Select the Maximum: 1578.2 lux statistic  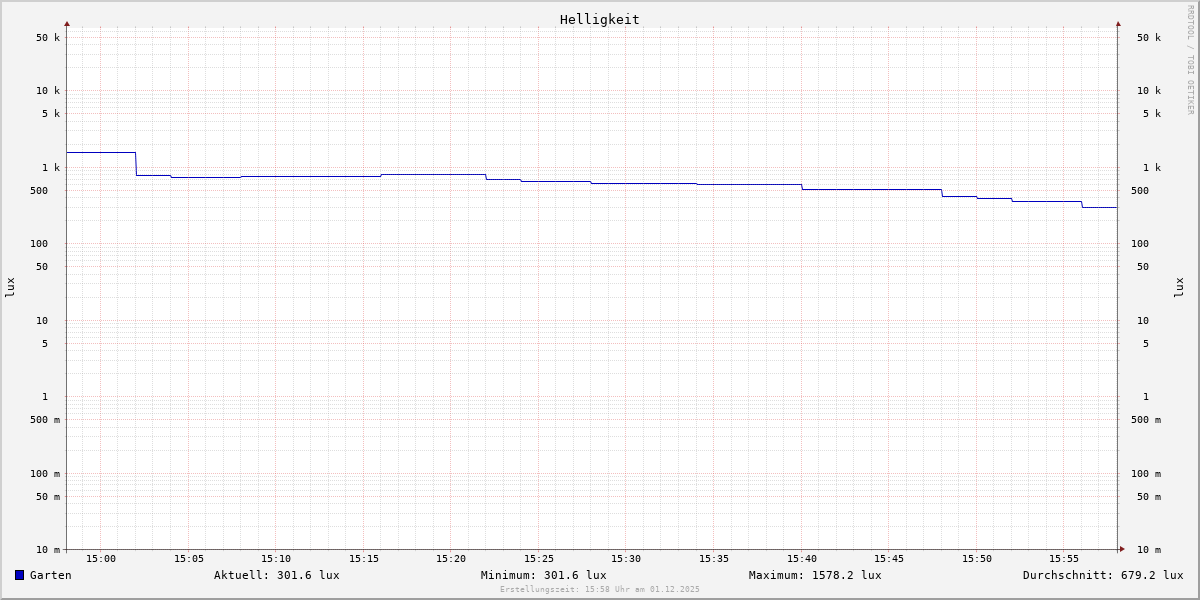point(815,575)
